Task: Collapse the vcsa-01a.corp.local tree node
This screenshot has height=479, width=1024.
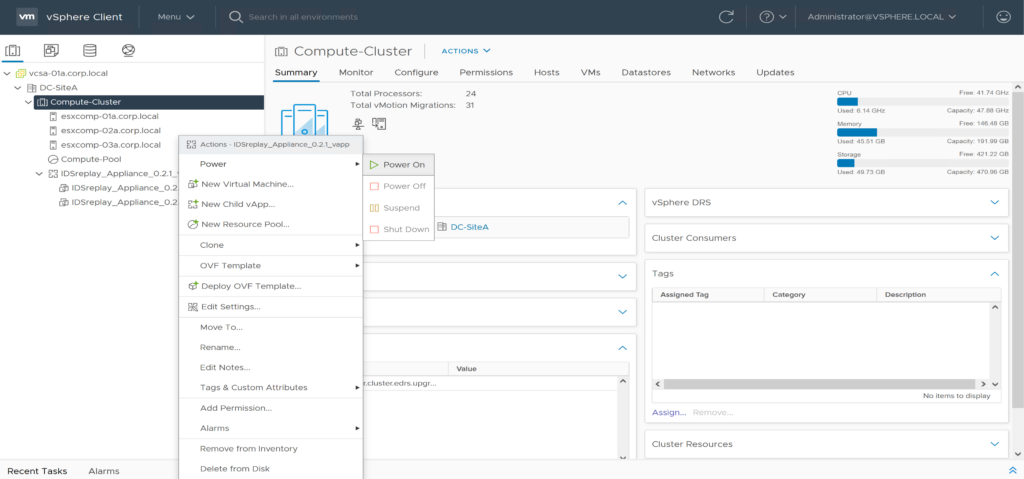Action: coord(7,73)
